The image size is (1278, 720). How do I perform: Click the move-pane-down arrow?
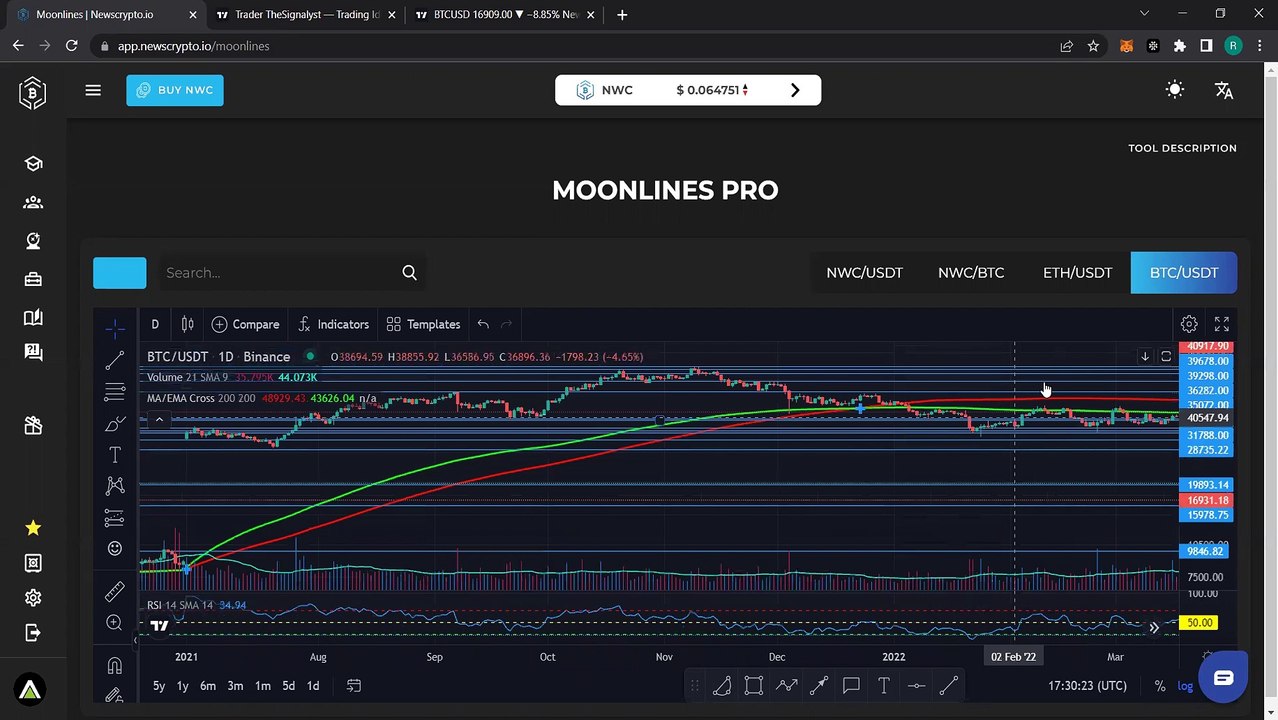click(1145, 356)
